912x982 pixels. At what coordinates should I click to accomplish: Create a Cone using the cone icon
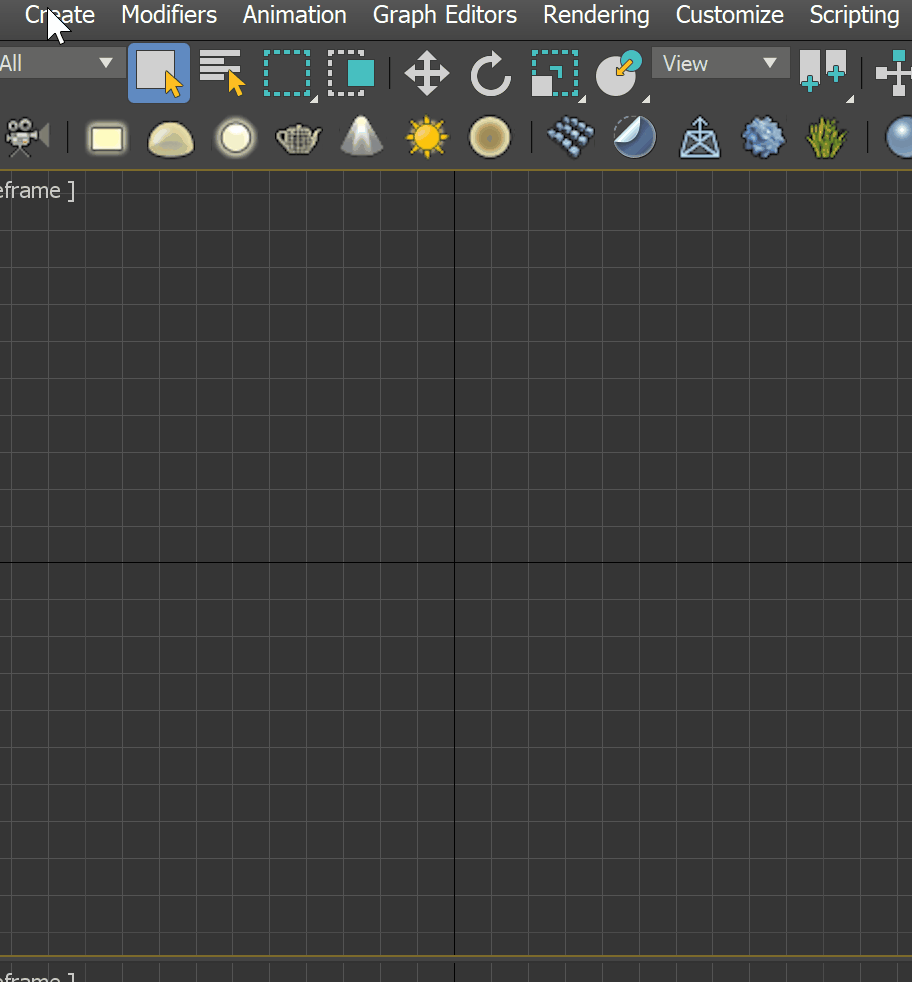pos(361,137)
